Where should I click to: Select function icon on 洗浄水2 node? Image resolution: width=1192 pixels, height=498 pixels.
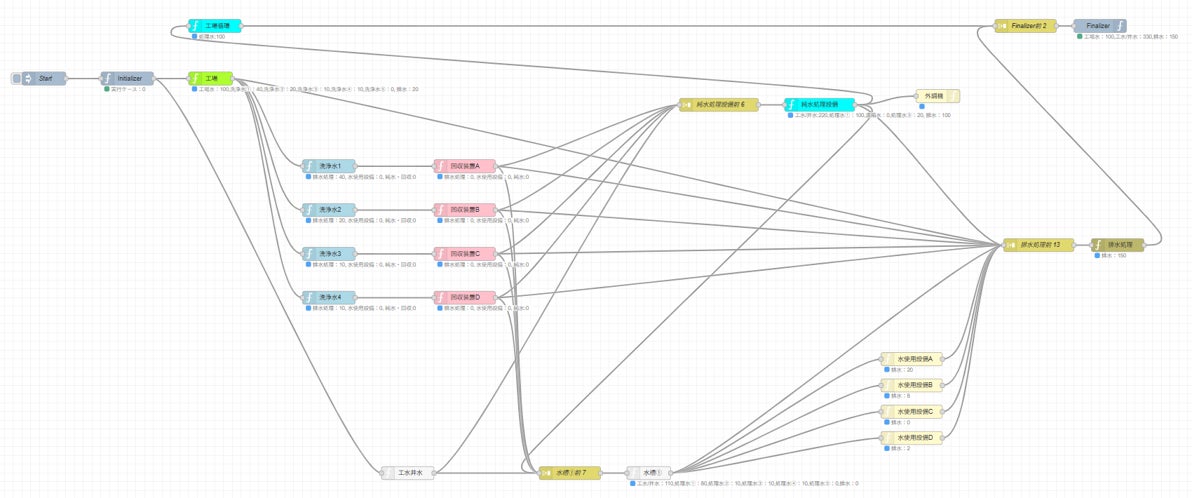309,210
